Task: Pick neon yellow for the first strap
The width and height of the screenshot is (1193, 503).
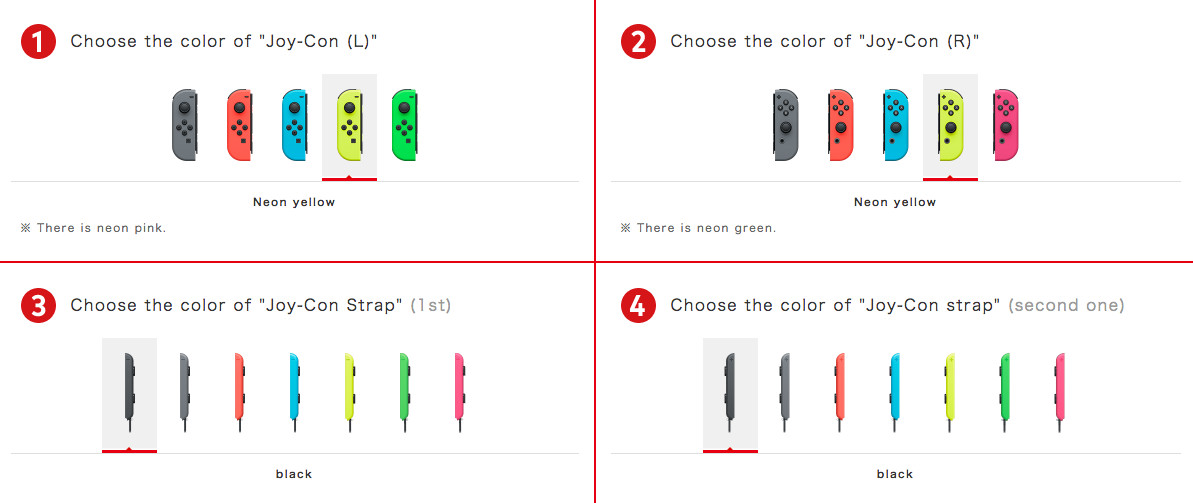Action: point(348,393)
